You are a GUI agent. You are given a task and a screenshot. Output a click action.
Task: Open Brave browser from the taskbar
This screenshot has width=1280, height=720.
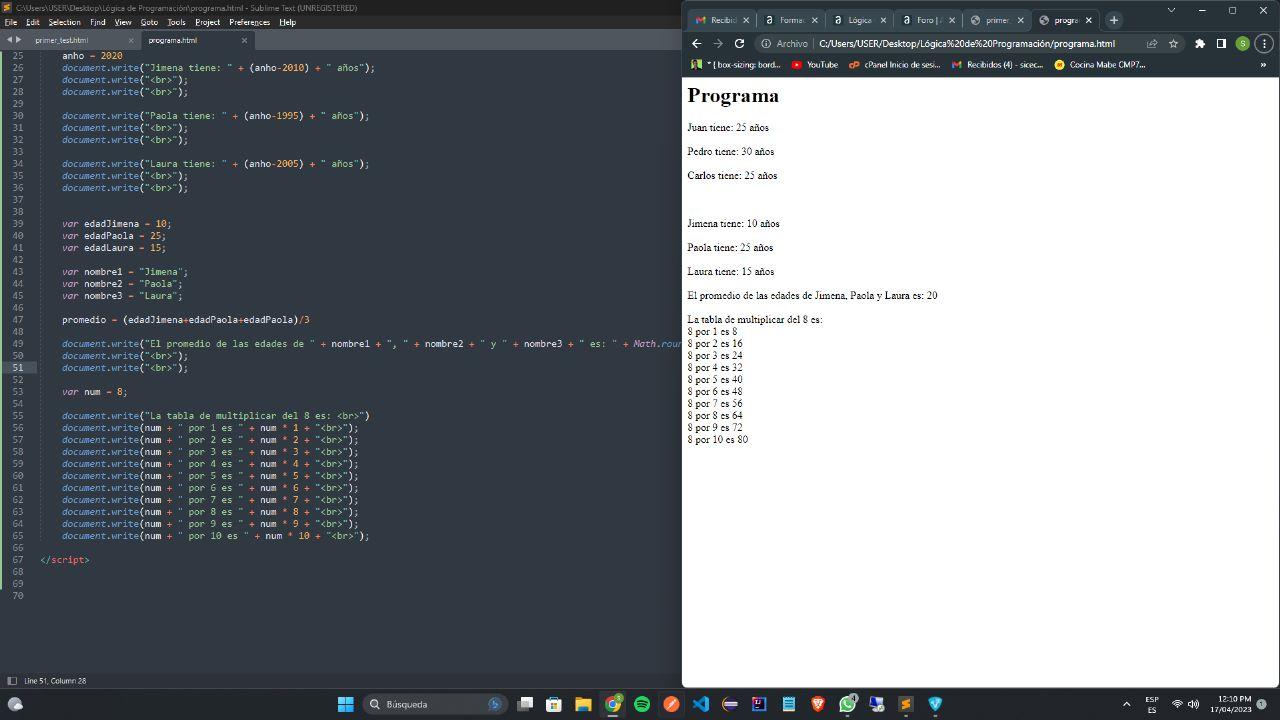pyautogui.click(x=818, y=704)
